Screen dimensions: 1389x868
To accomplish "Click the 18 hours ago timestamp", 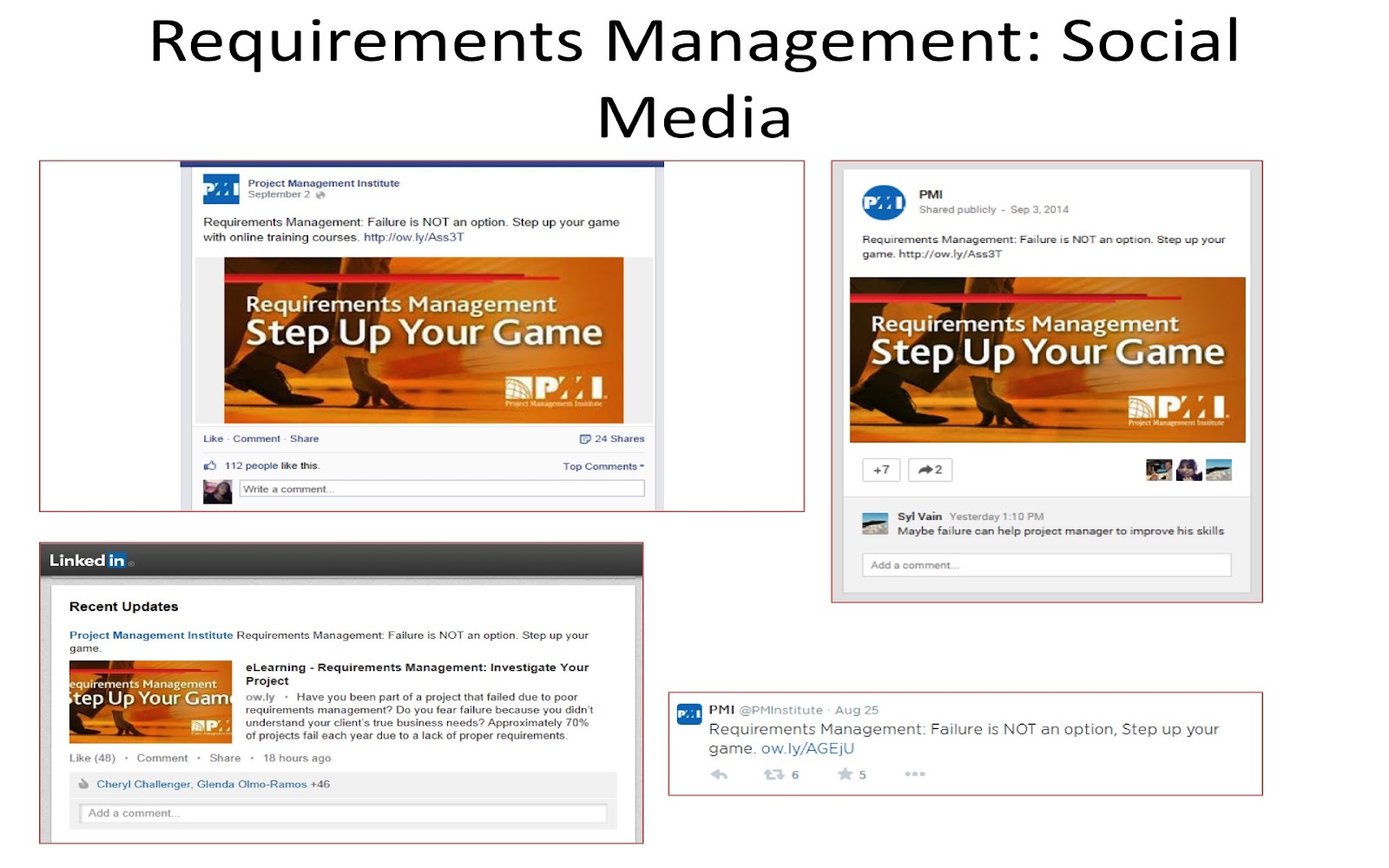I will coord(297,758).
